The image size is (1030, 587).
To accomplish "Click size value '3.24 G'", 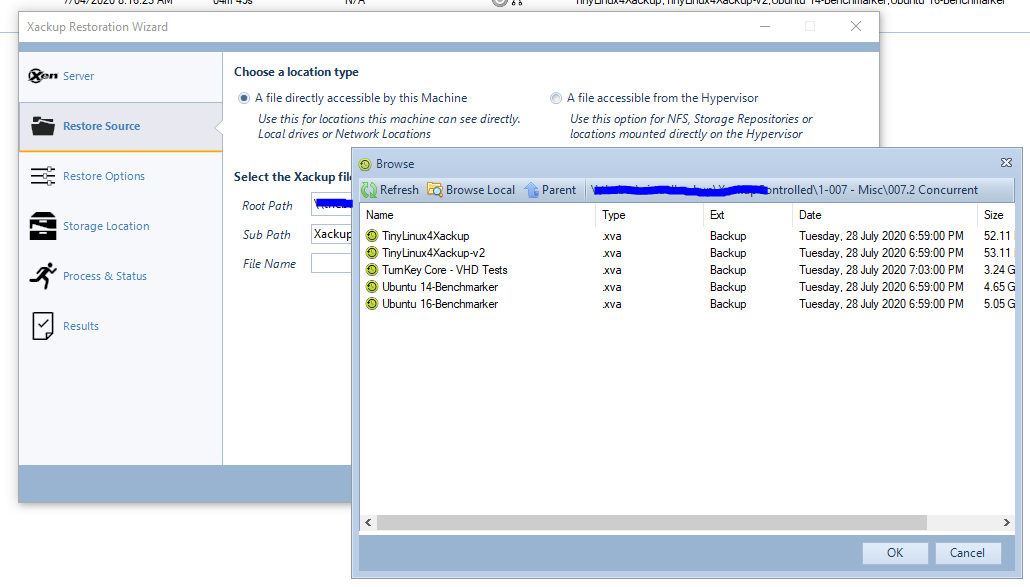I will tap(999, 270).
